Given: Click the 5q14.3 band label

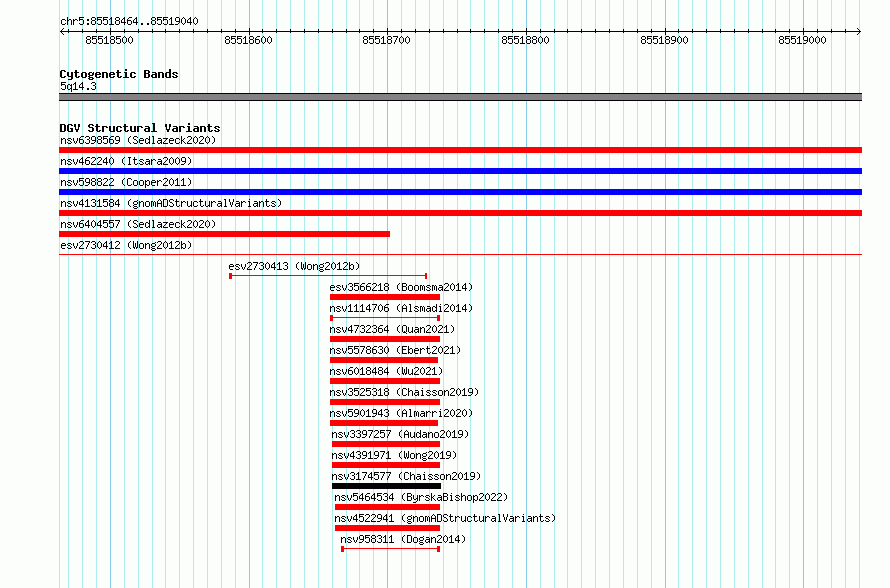Looking at the screenshot, I should point(78,86).
